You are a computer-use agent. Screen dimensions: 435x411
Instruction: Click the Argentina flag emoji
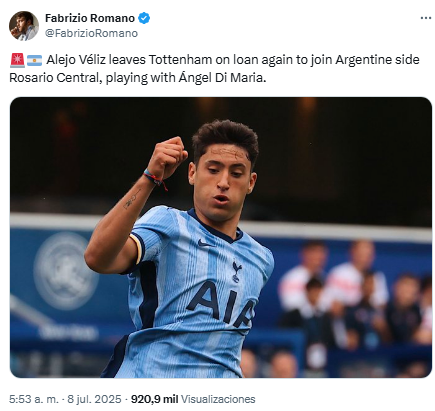click(x=34, y=60)
